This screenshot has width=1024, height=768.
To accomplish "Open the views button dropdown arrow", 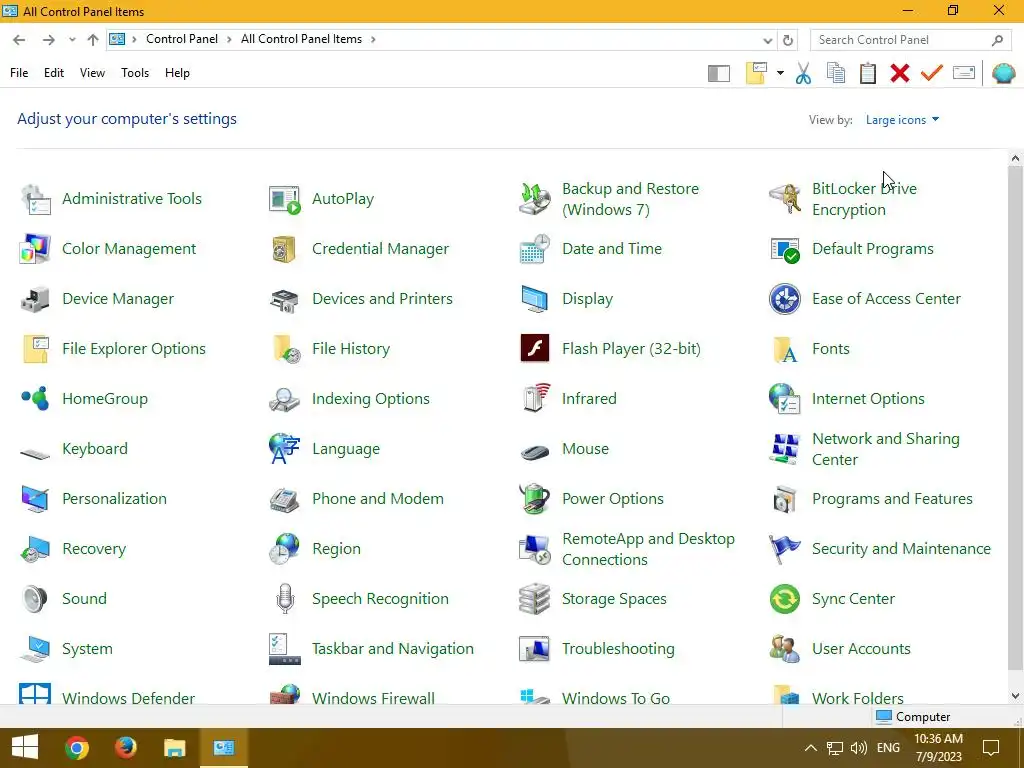I will click(x=780, y=73).
